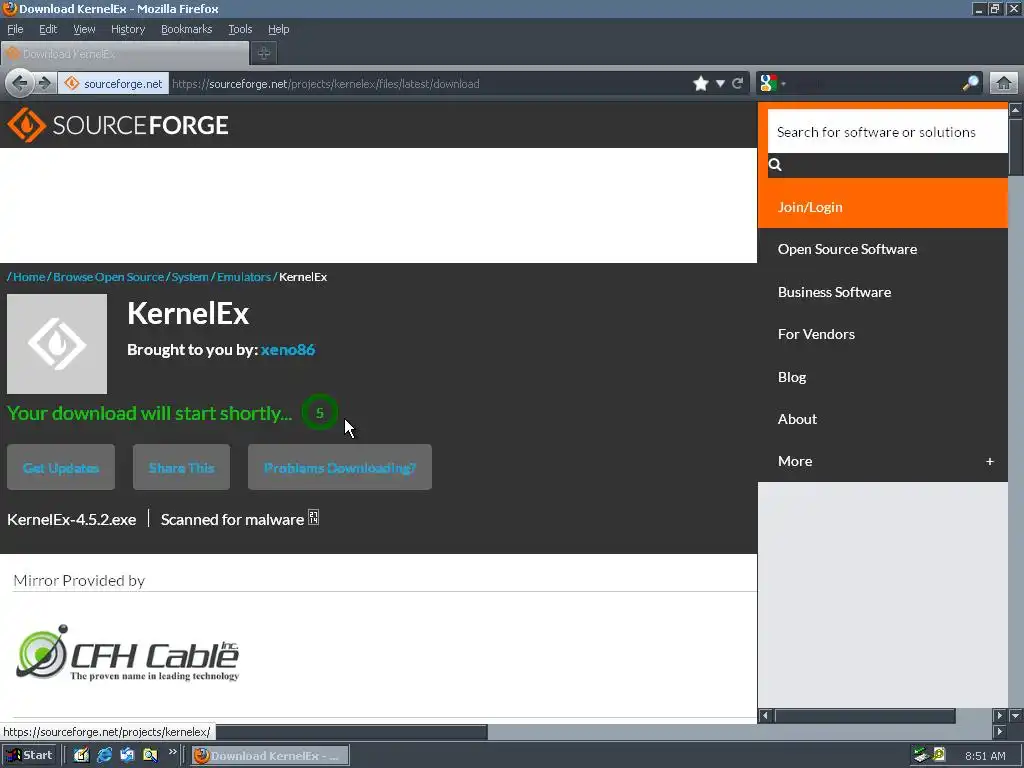Click the Home breadcrumb link

coord(29,277)
